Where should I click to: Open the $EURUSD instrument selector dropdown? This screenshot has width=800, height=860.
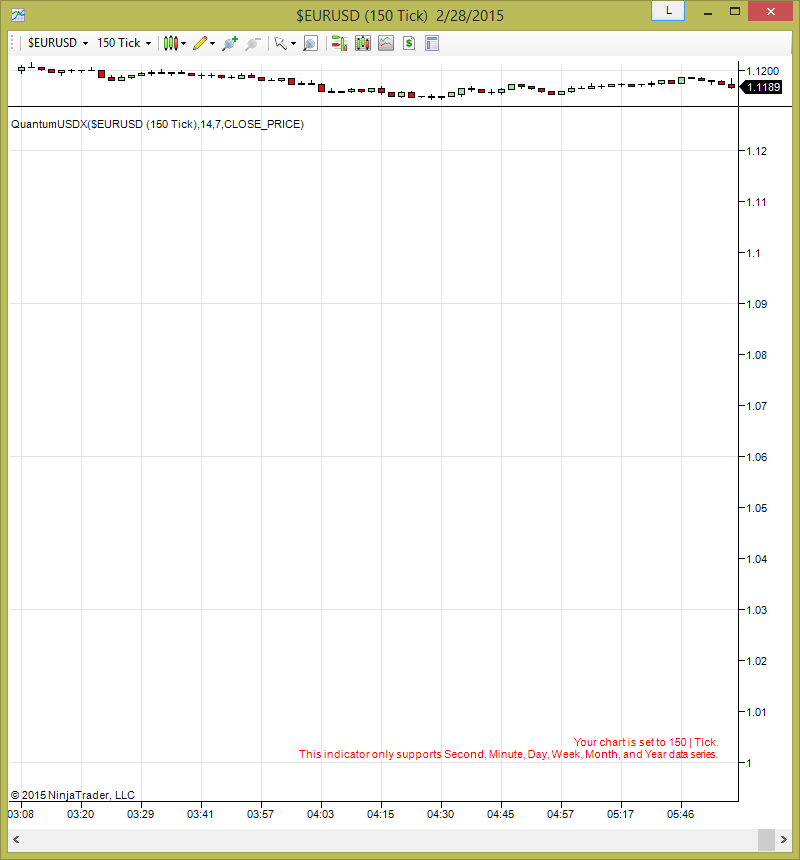(x=58, y=43)
